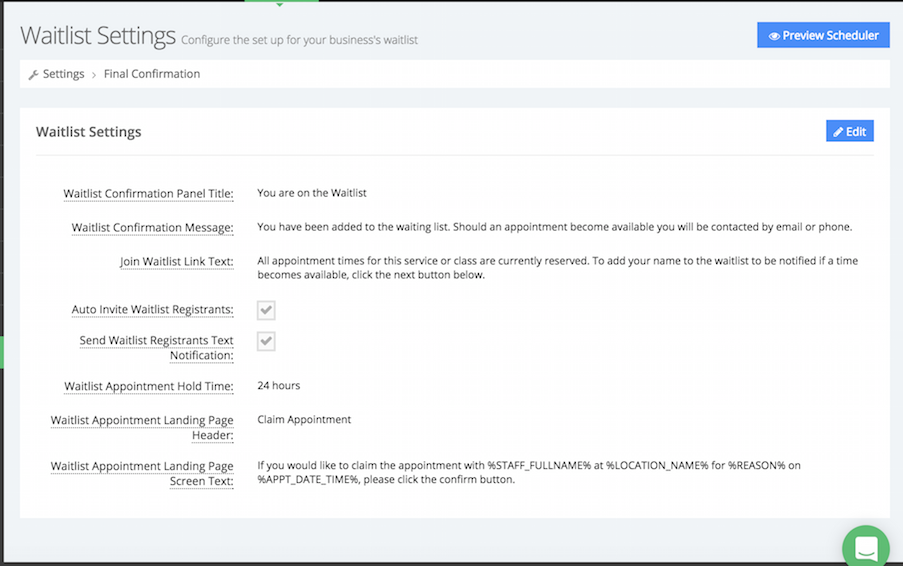Click the Send Waitlist Registrants Text Notification label
903x566 pixels.
pos(156,347)
